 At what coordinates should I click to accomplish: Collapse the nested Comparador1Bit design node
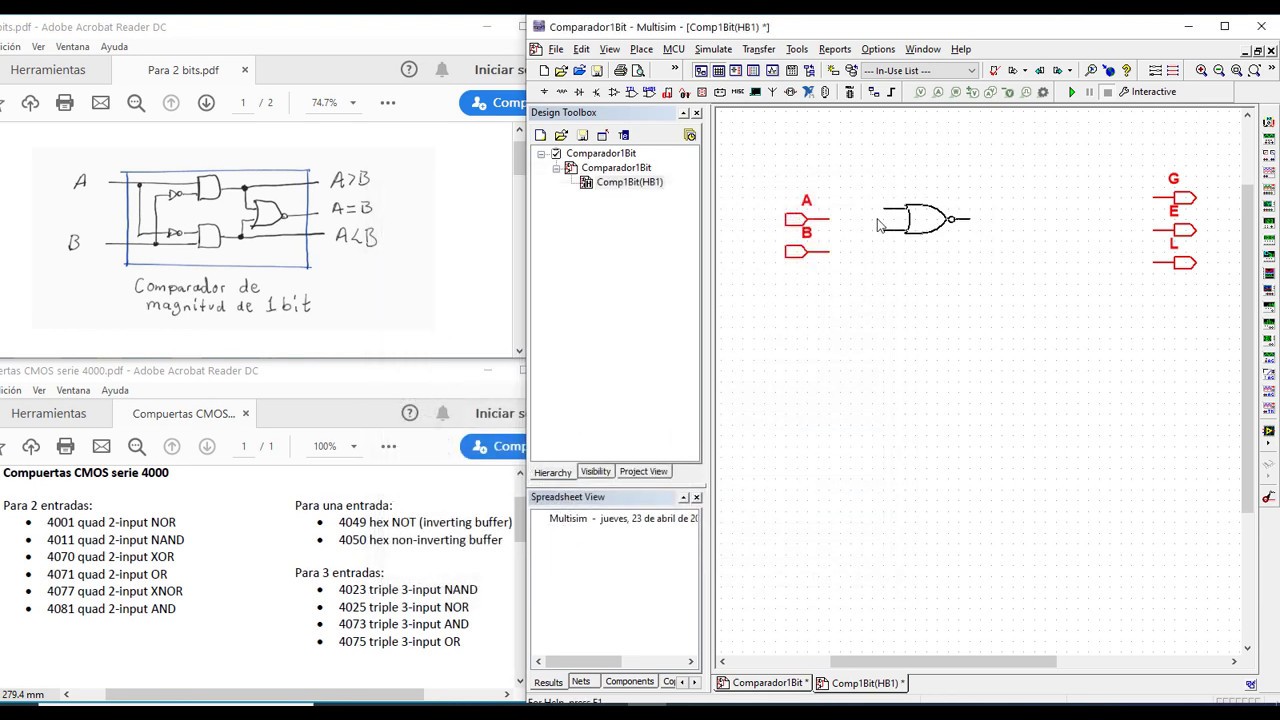click(557, 168)
